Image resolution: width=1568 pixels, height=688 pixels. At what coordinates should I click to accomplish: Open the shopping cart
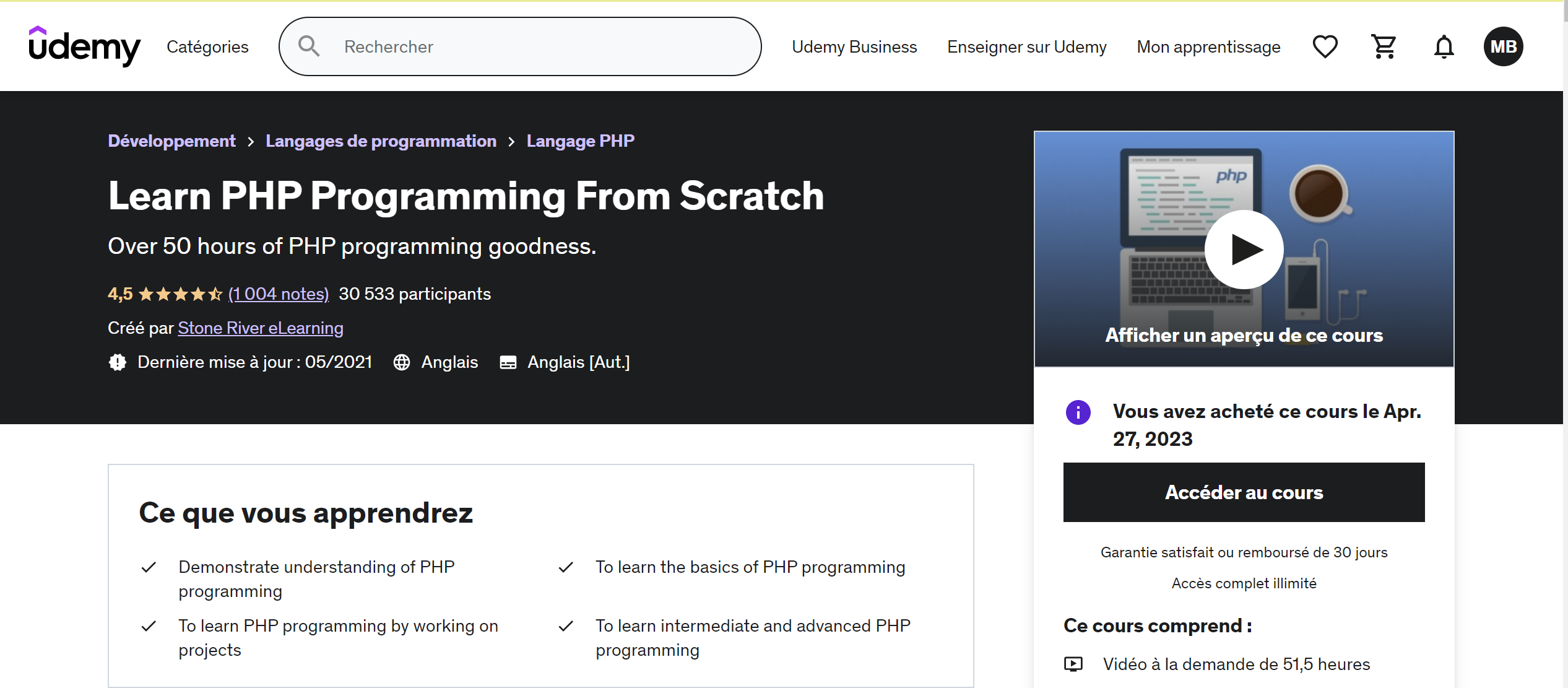coord(1384,46)
